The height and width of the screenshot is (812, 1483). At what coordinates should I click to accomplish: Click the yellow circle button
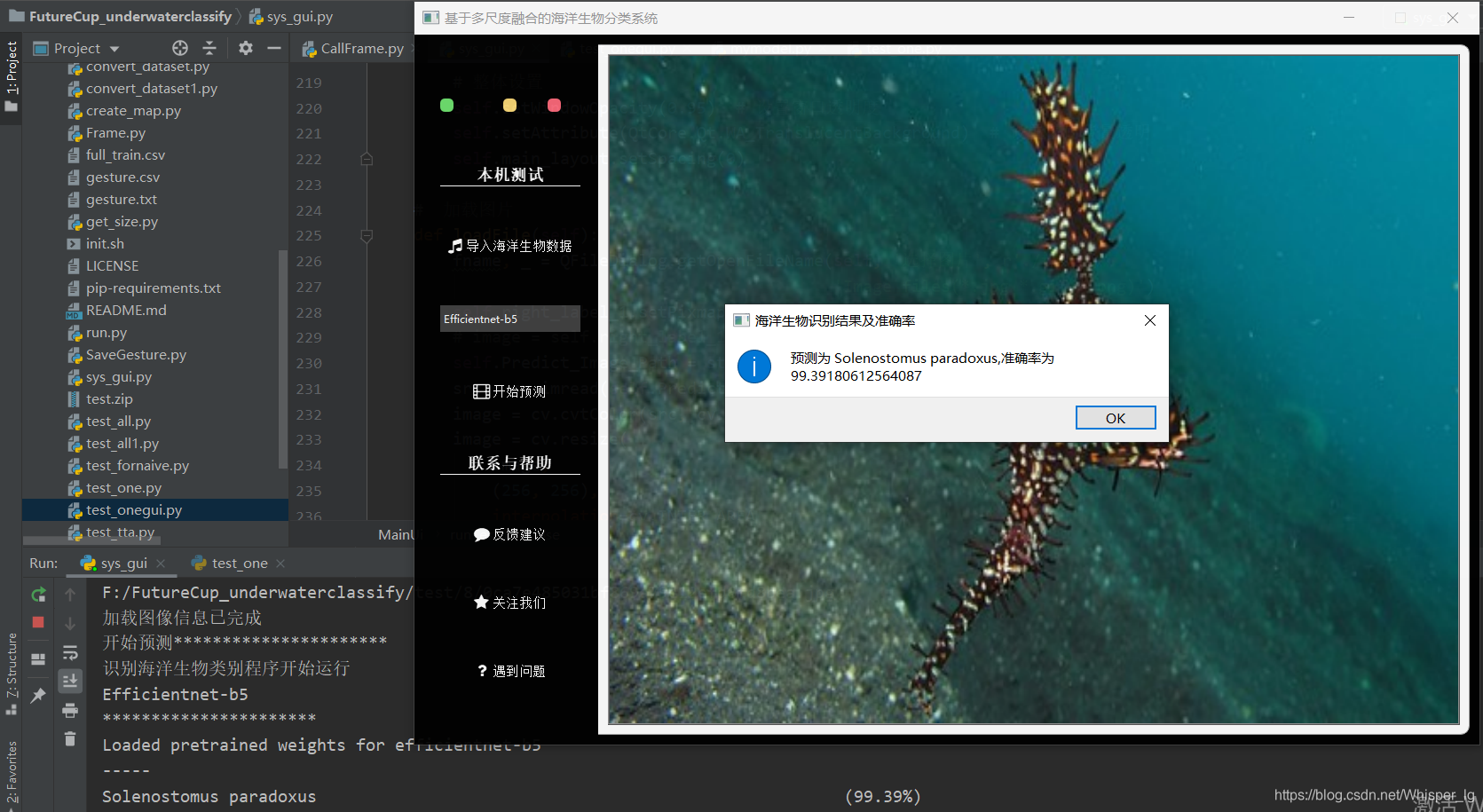509,106
